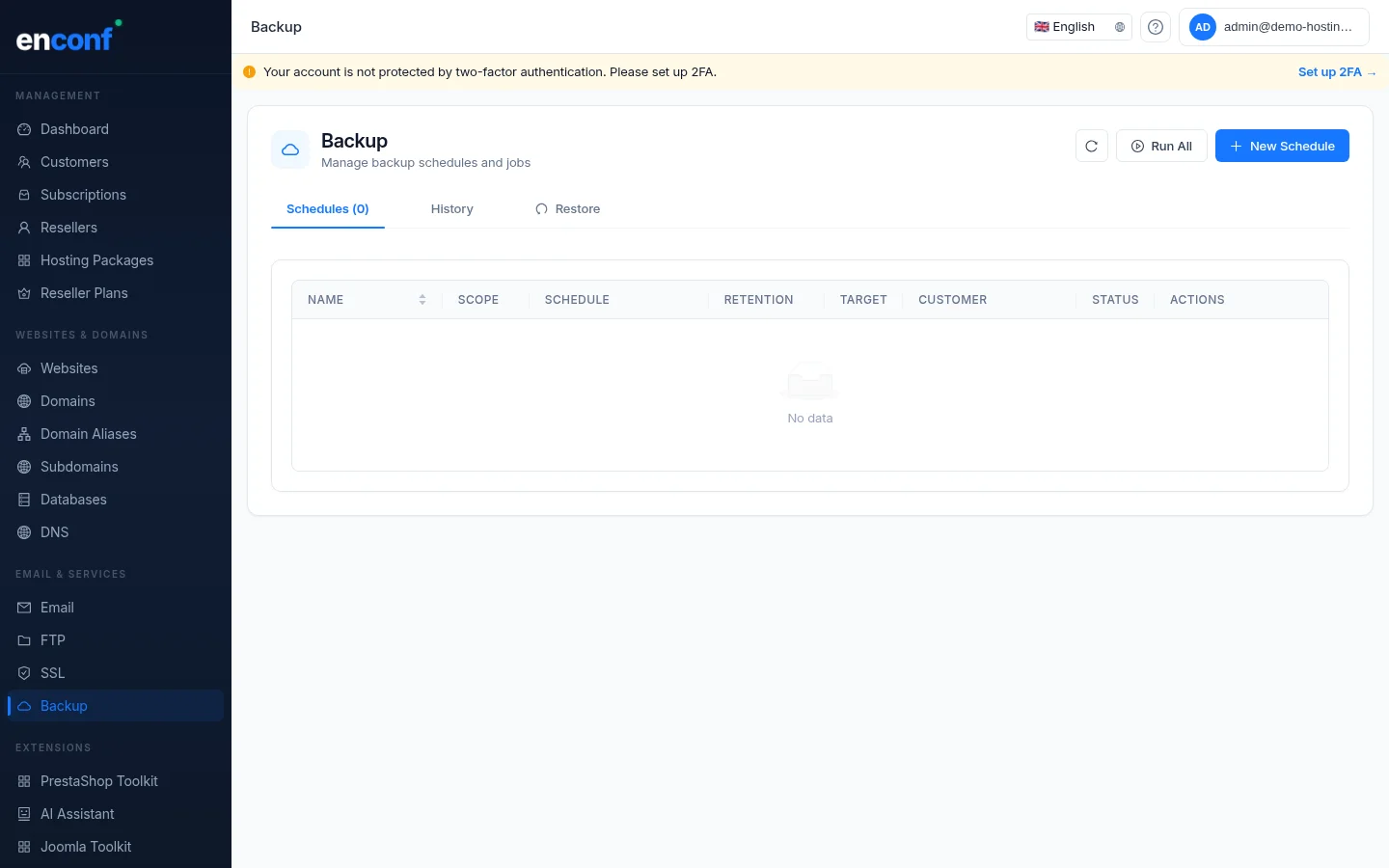The height and width of the screenshot is (868, 1389).
Task: Click the New Schedule button
Action: coord(1281,147)
